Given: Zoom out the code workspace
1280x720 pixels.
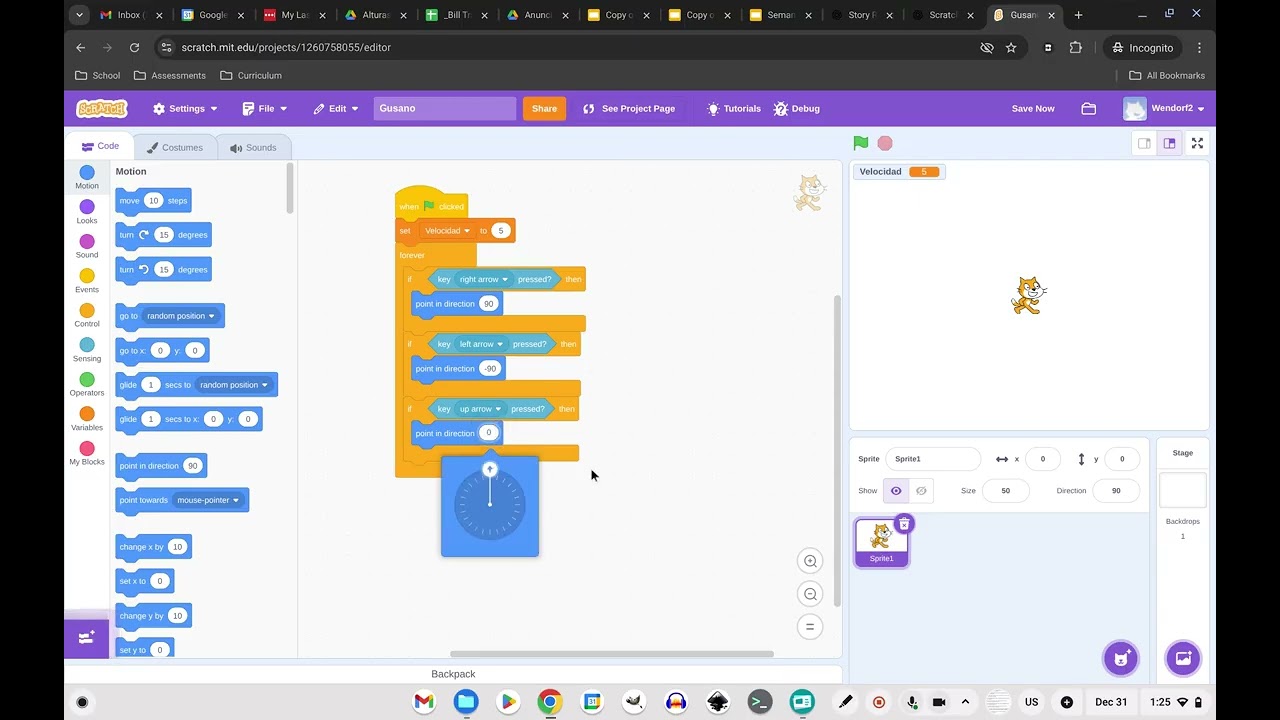Looking at the screenshot, I should (x=811, y=594).
